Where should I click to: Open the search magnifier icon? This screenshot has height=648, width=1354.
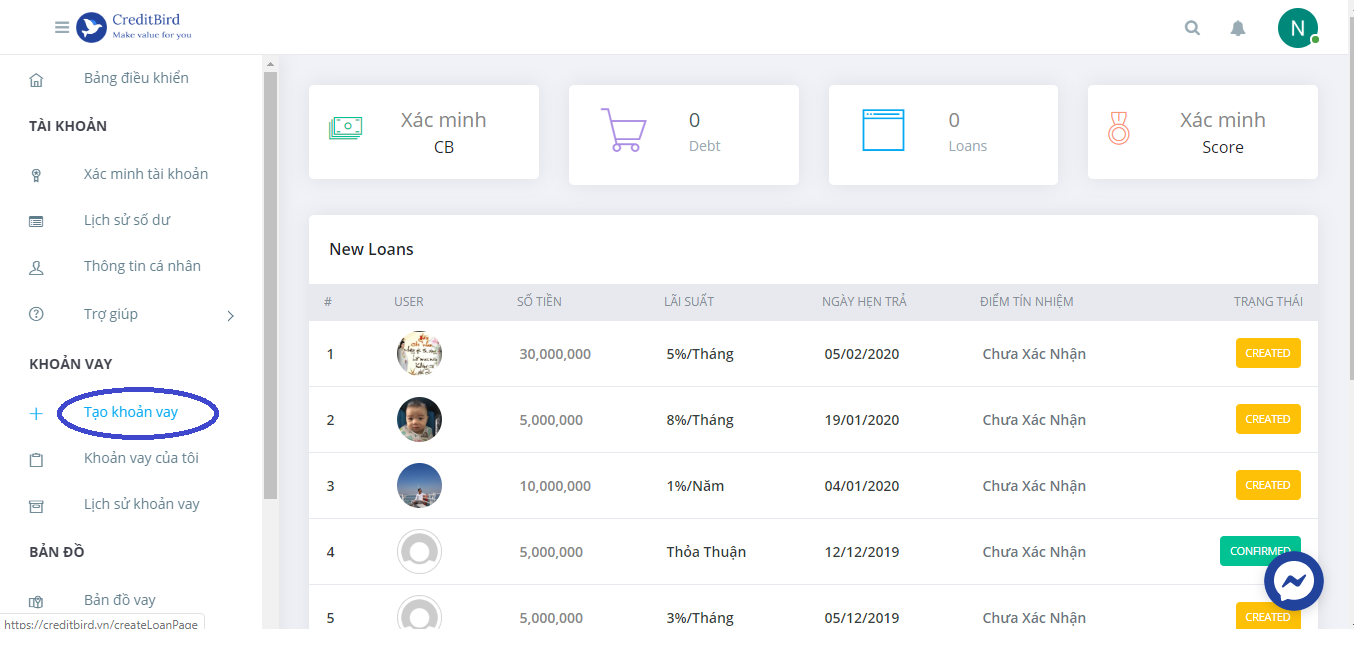(x=1192, y=28)
